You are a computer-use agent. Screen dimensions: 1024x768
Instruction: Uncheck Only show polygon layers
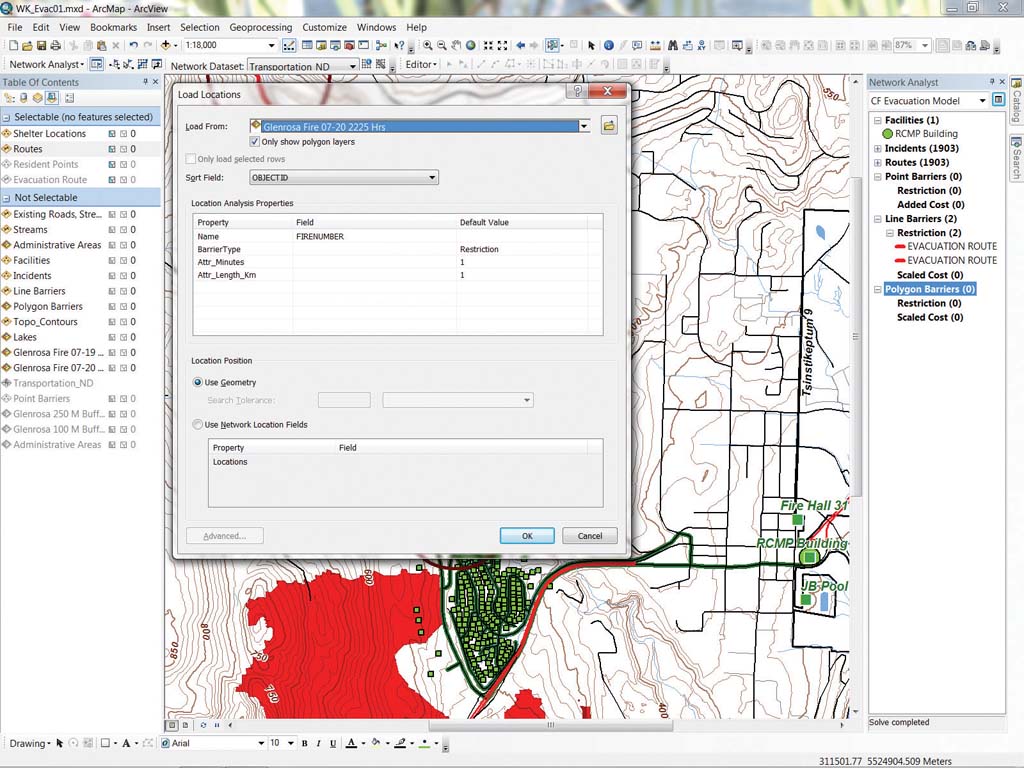[255, 142]
